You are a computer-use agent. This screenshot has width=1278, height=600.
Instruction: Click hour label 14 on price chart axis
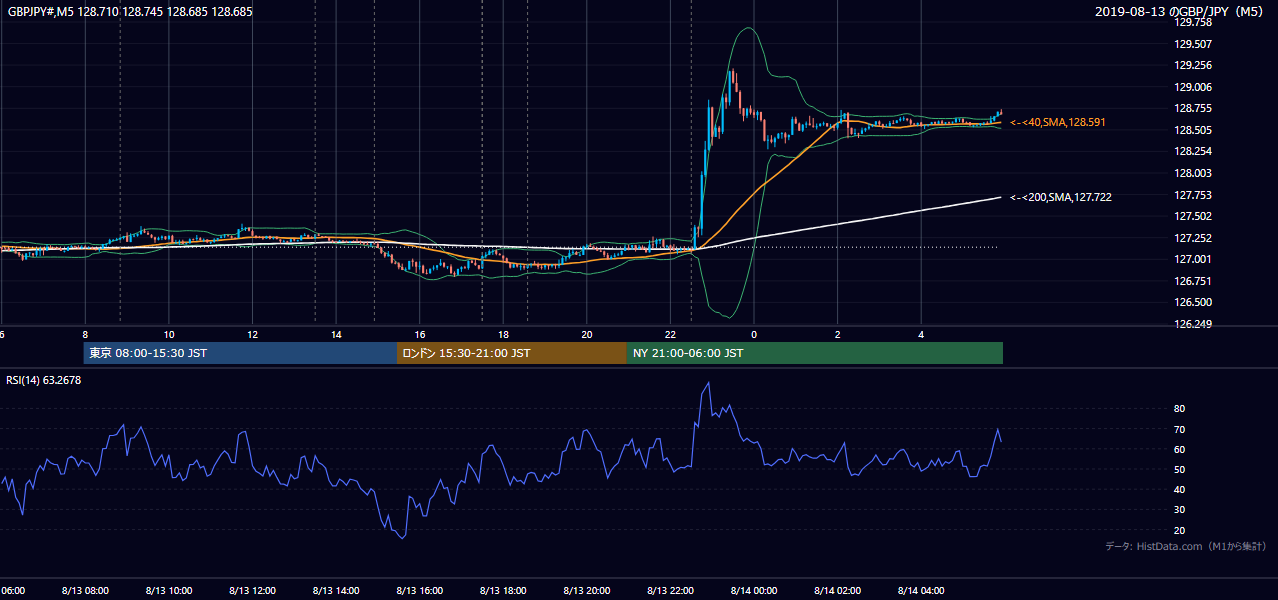click(x=336, y=334)
